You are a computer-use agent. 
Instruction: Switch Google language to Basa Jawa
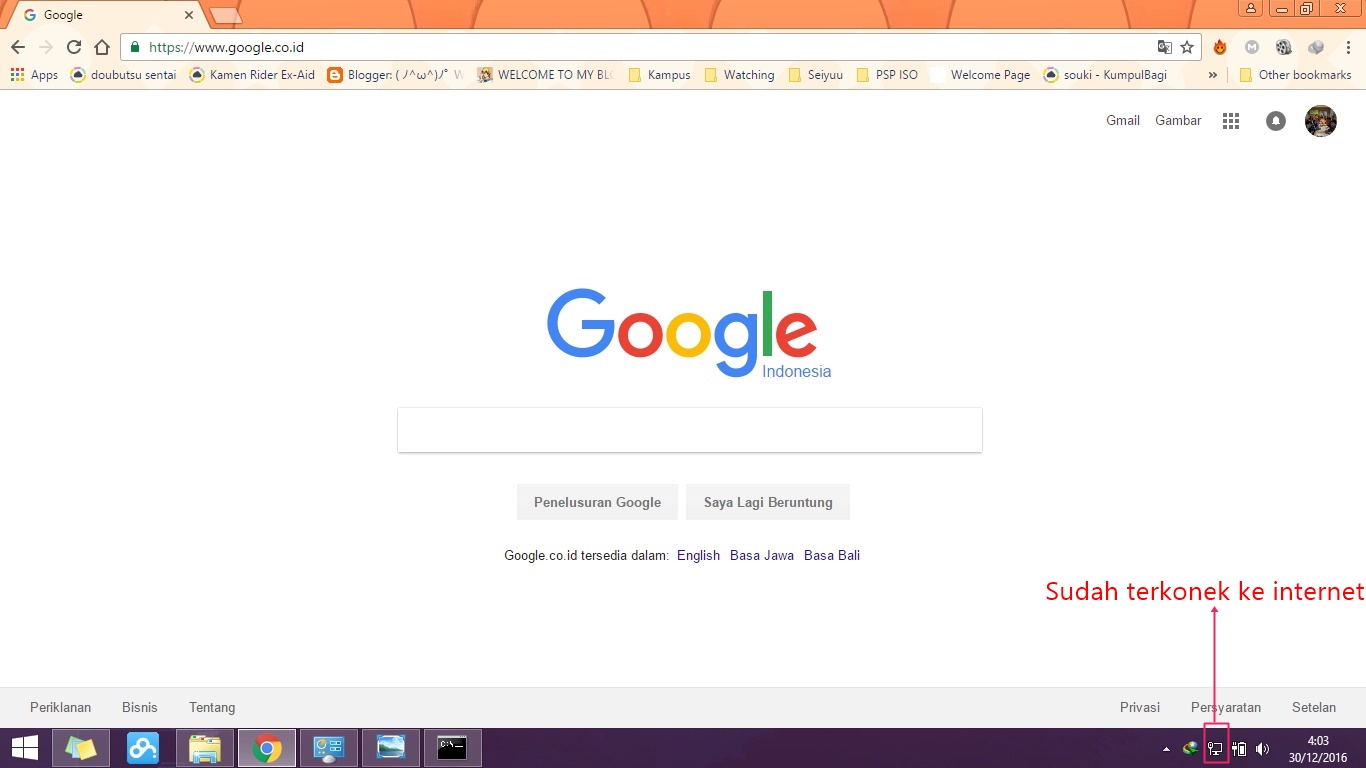pos(762,555)
